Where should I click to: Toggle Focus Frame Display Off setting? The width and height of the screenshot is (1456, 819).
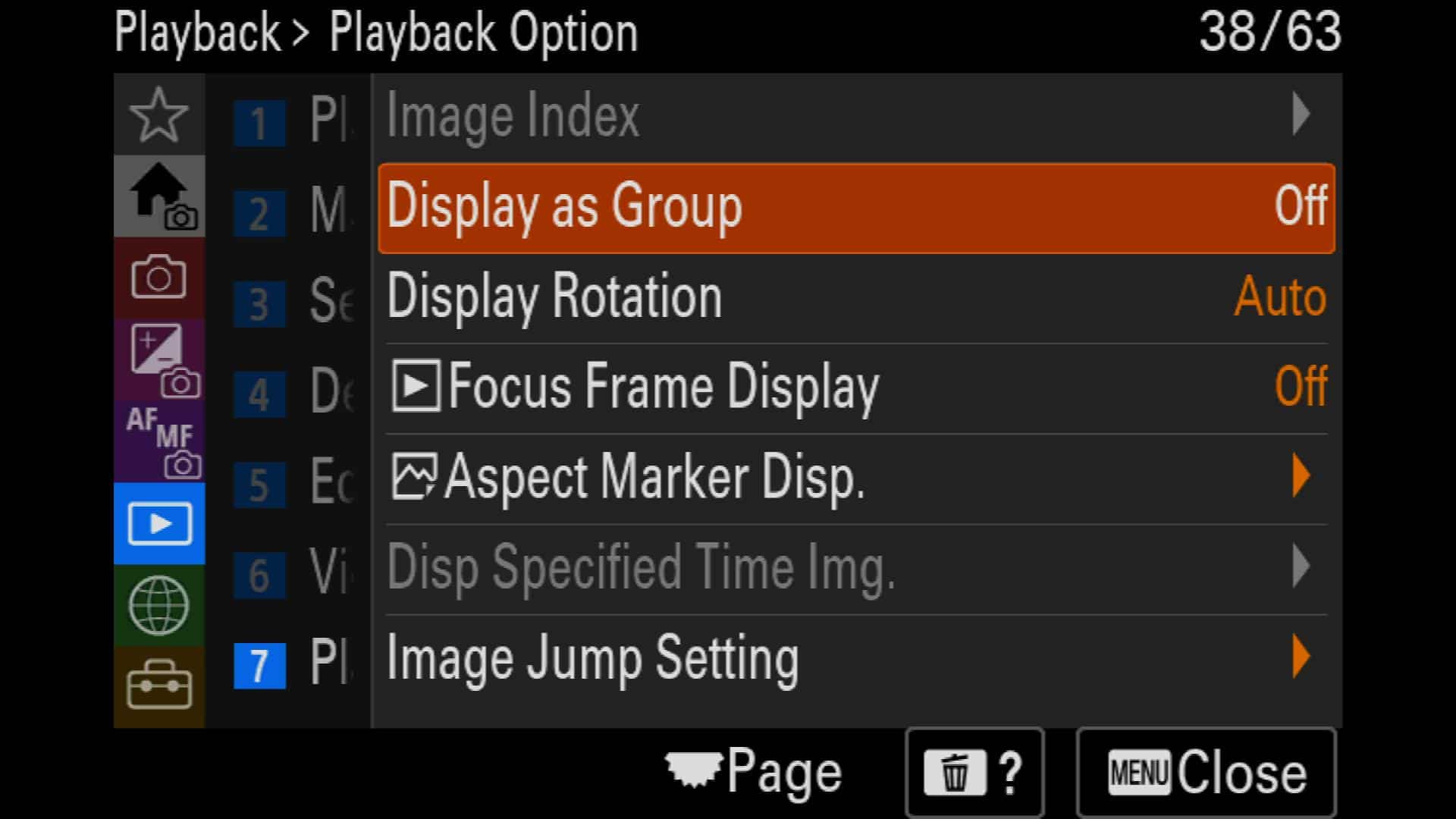click(x=856, y=388)
